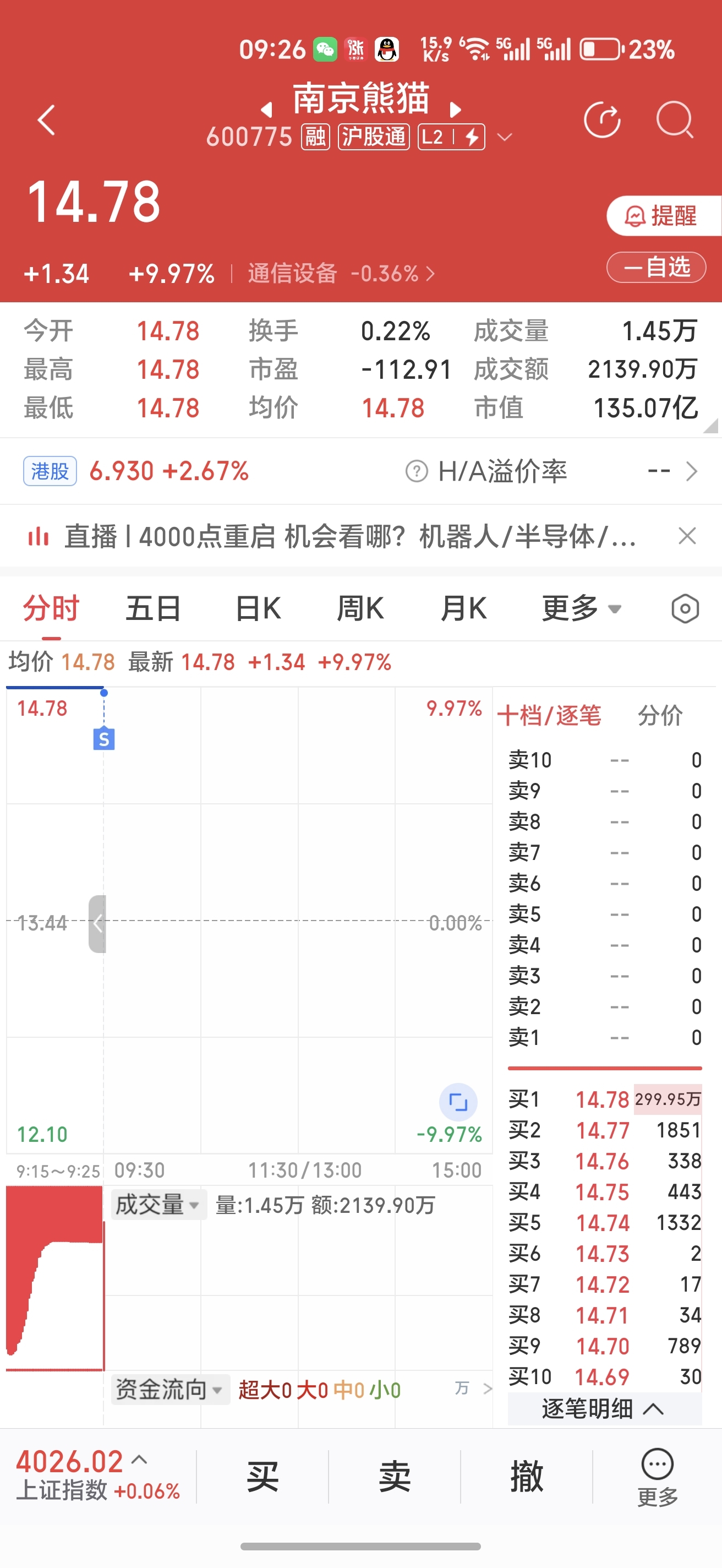The height and width of the screenshot is (1568, 722).
Task: Switch to 月K tab
Action: pos(463,608)
